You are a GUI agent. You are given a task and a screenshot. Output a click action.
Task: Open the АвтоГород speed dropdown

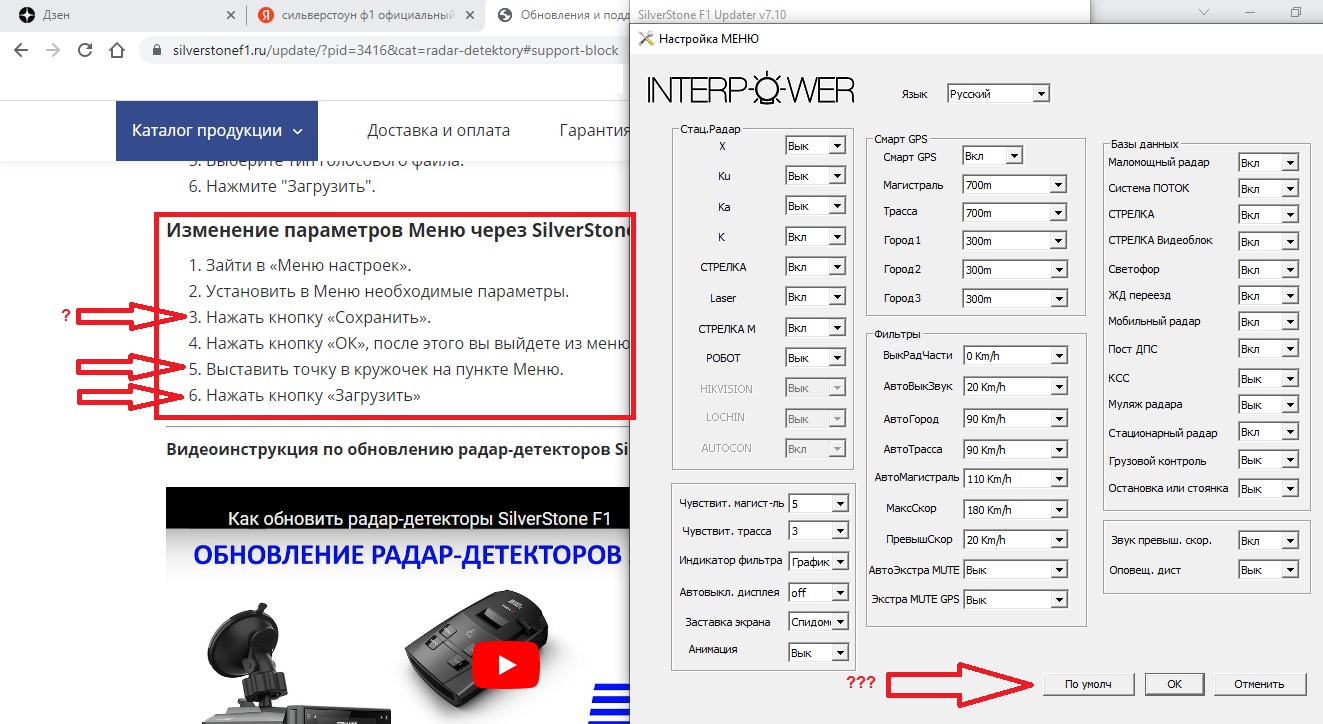pos(1014,418)
